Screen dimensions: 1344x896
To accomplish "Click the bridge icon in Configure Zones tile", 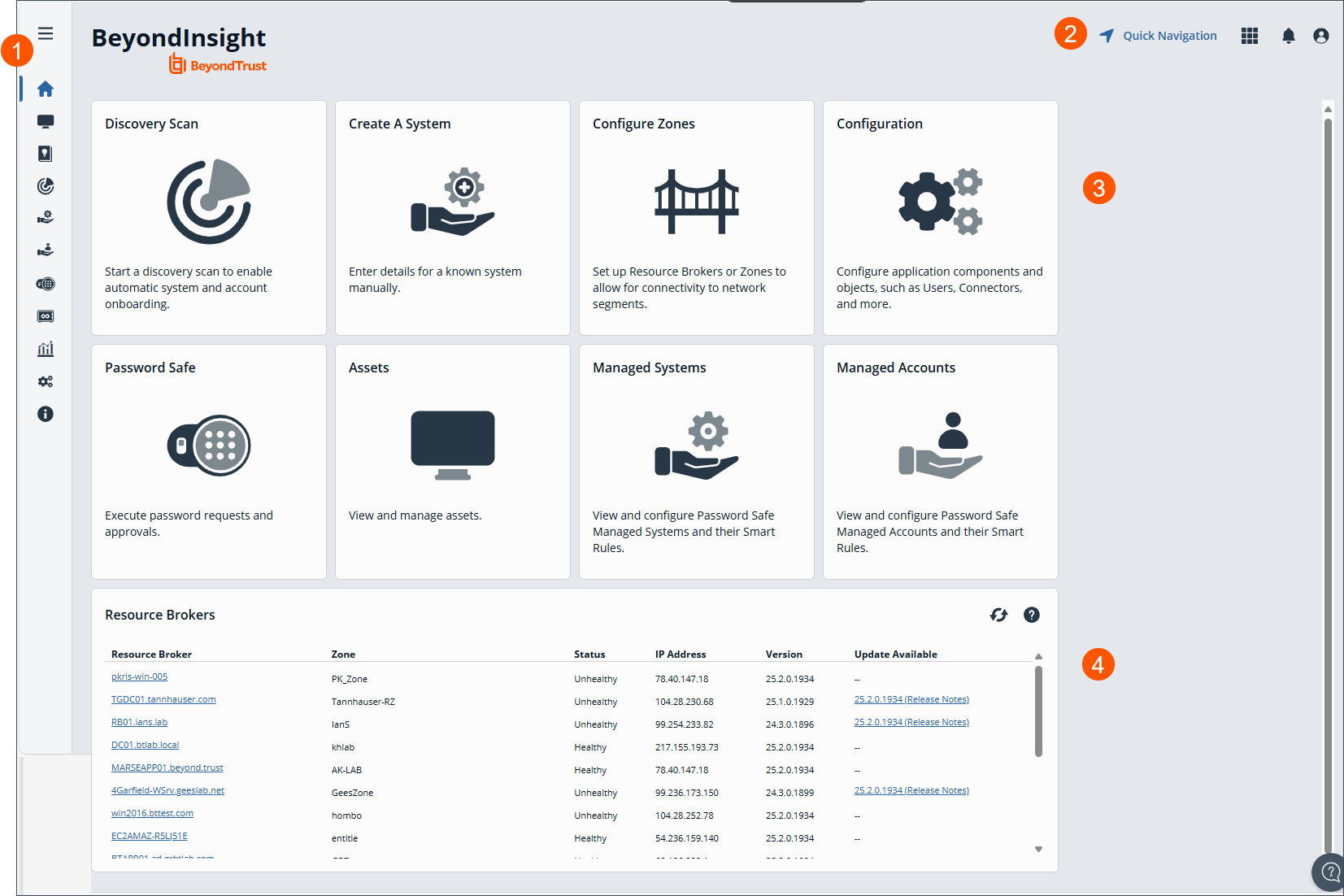I will tap(697, 202).
